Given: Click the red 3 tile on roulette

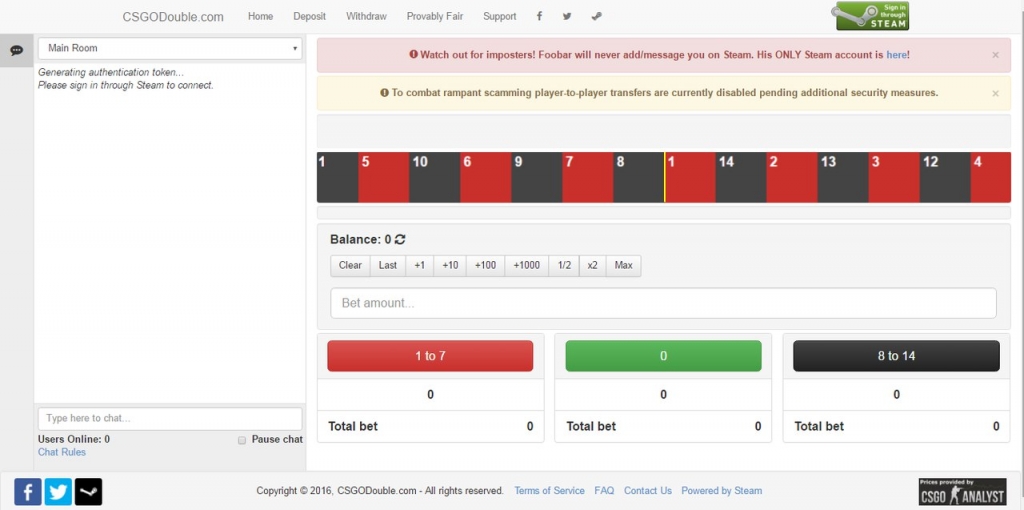Looking at the screenshot, I should pyautogui.click(x=894, y=178).
